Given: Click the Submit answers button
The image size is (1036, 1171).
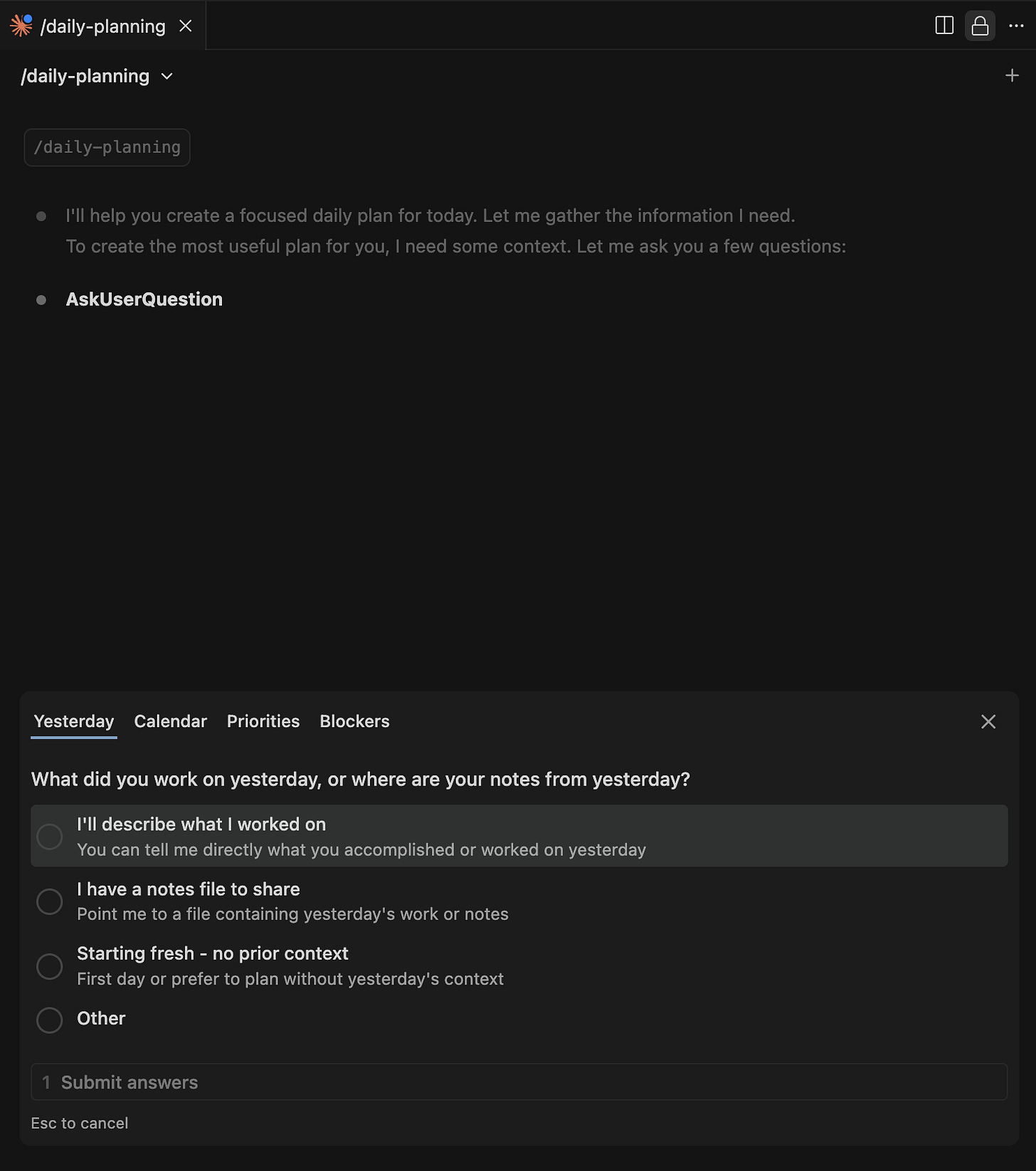Looking at the screenshot, I should point(519,1082).
